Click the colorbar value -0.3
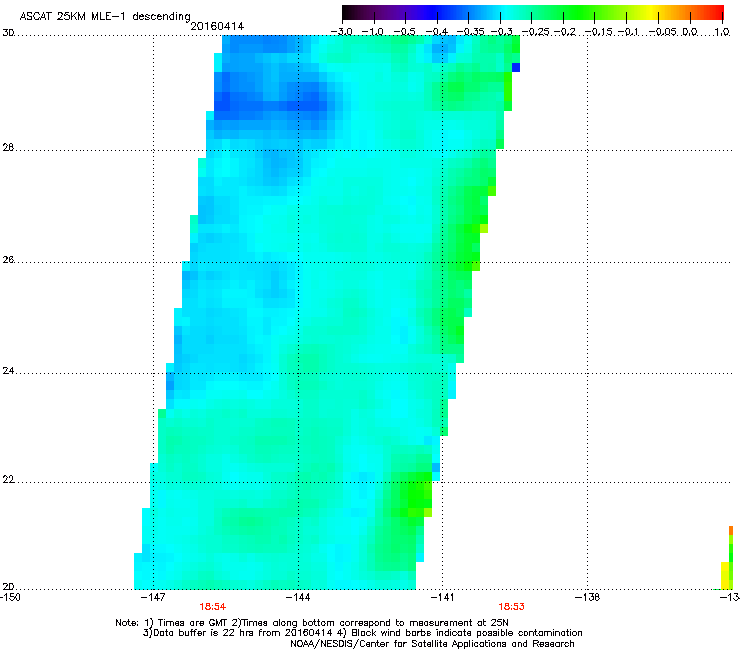The height and width of the screenshot is (650, 740). [502, 32]
